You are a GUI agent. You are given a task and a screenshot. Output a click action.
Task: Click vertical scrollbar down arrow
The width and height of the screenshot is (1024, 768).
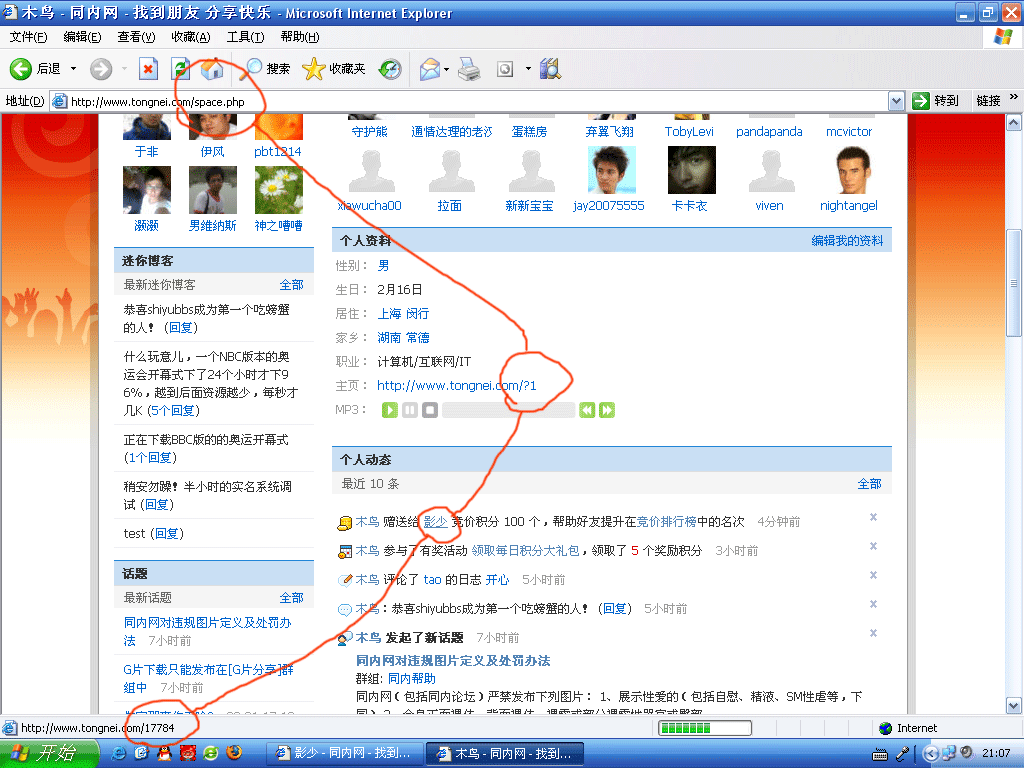pyautogui.click(x=1014, y=705)
